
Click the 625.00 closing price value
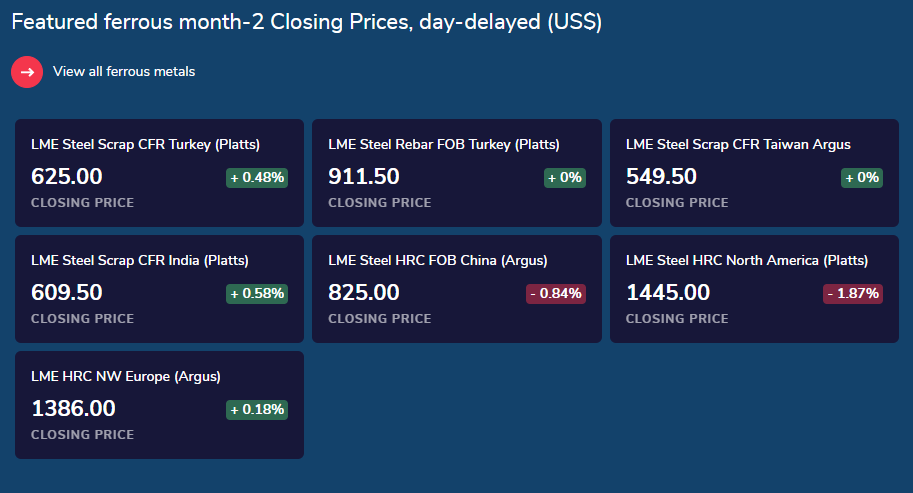point(67,176)
